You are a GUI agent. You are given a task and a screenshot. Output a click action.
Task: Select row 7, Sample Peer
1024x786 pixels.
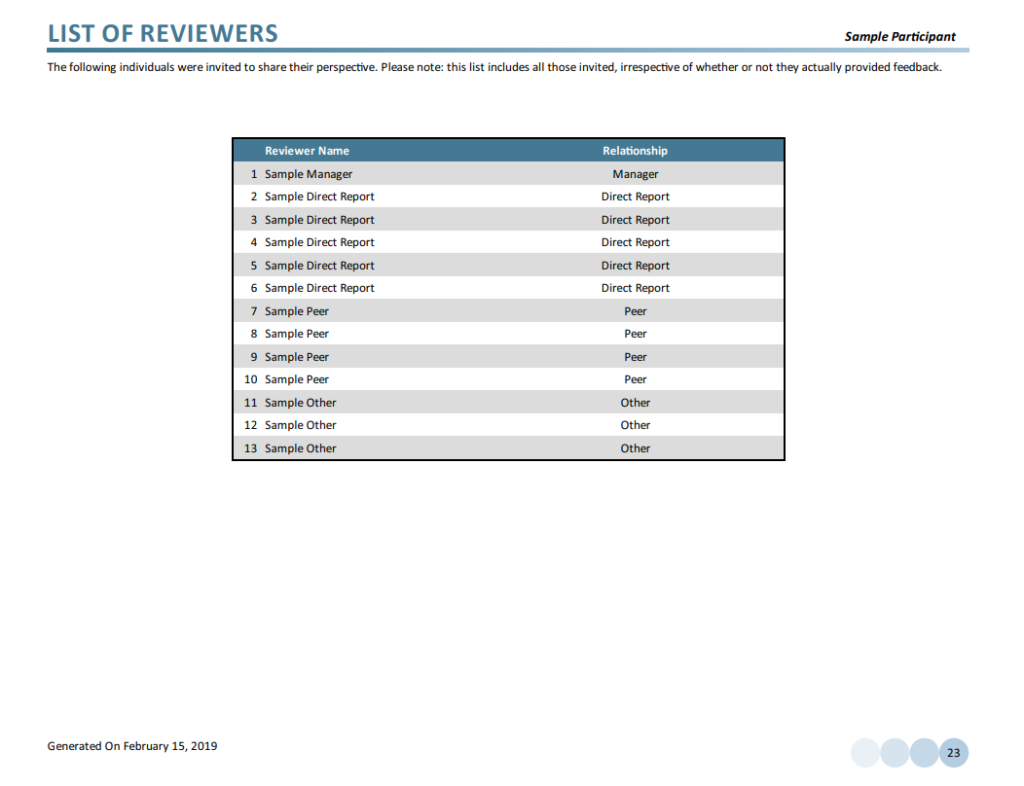click(x=296, y=311)
